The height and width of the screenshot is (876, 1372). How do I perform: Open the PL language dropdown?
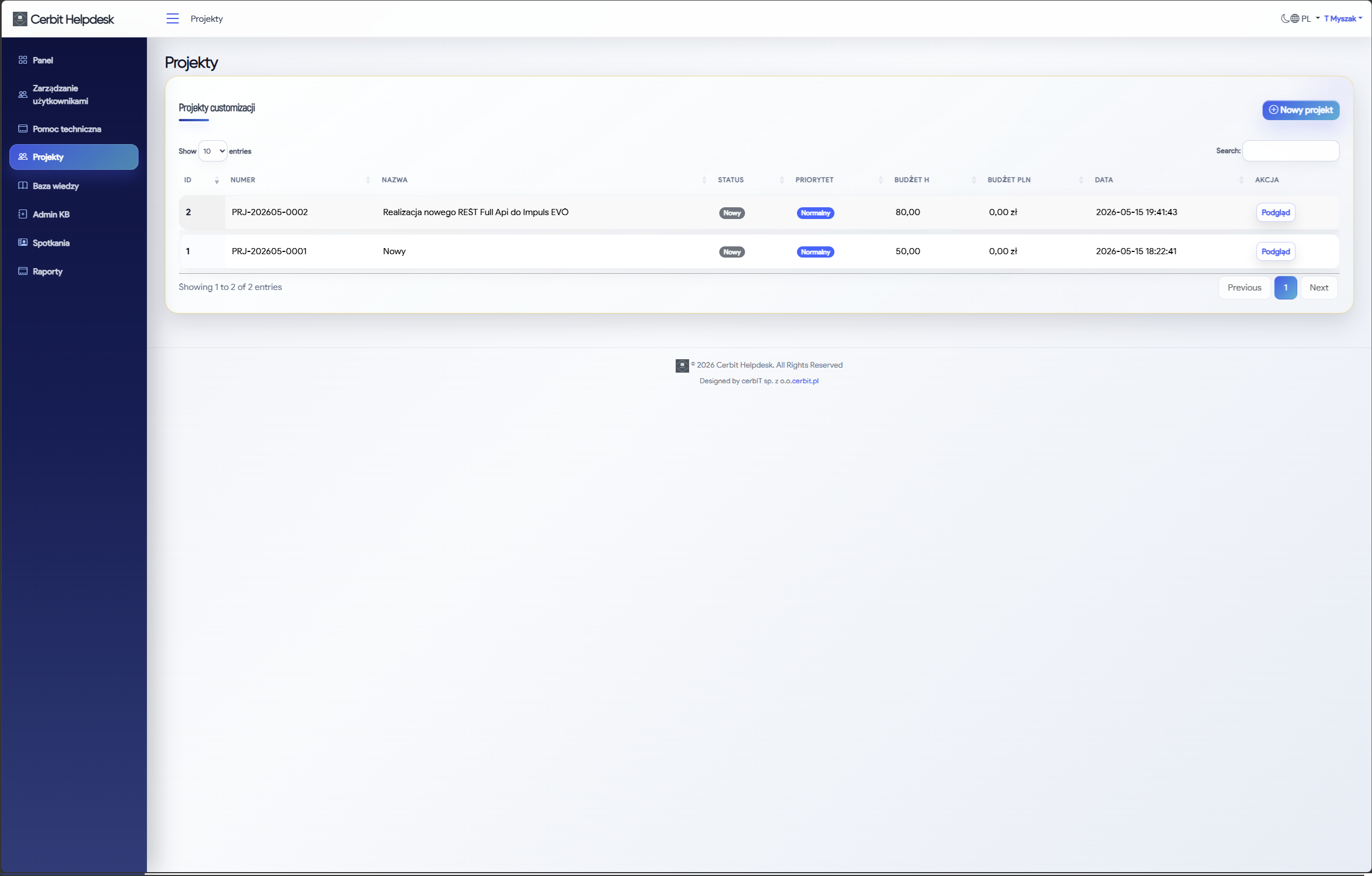1311,19
